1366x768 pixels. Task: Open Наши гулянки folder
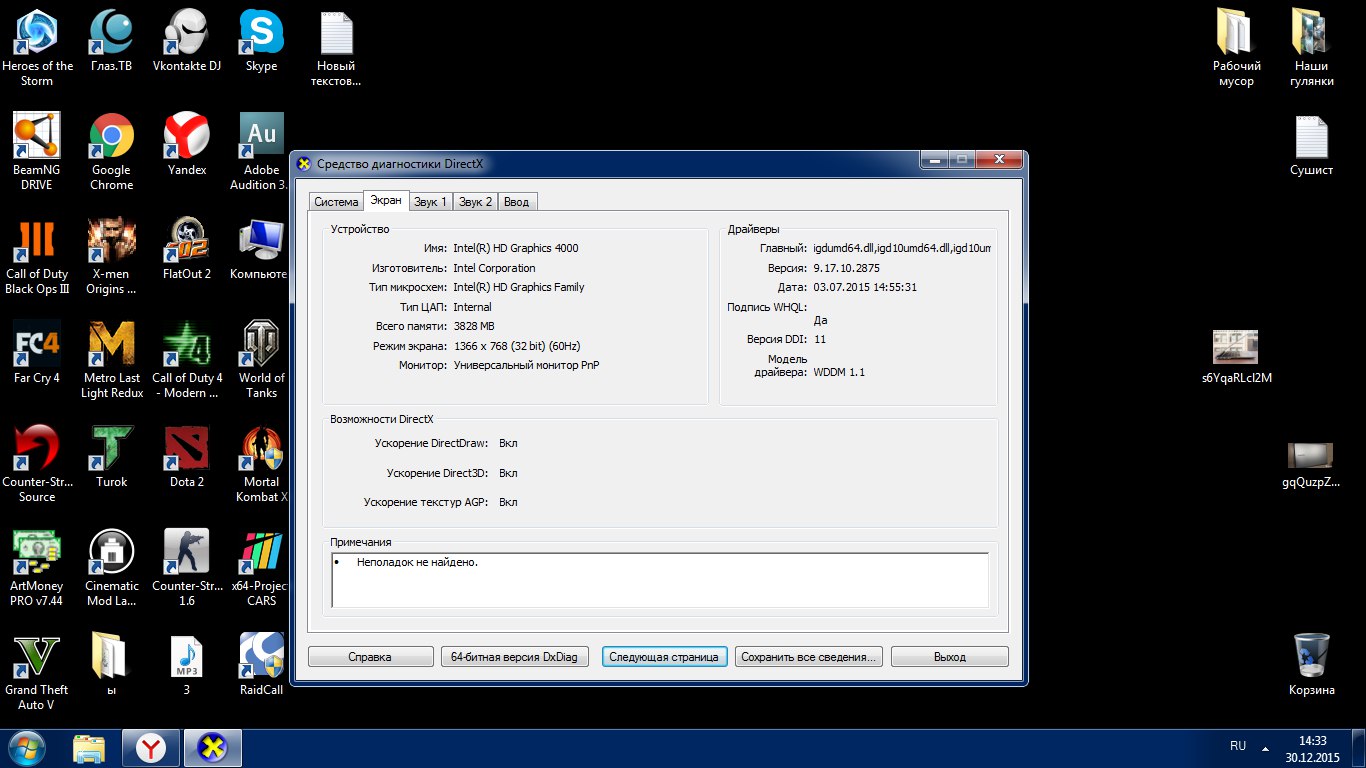pyautogui.click(x=1311, y=48)
